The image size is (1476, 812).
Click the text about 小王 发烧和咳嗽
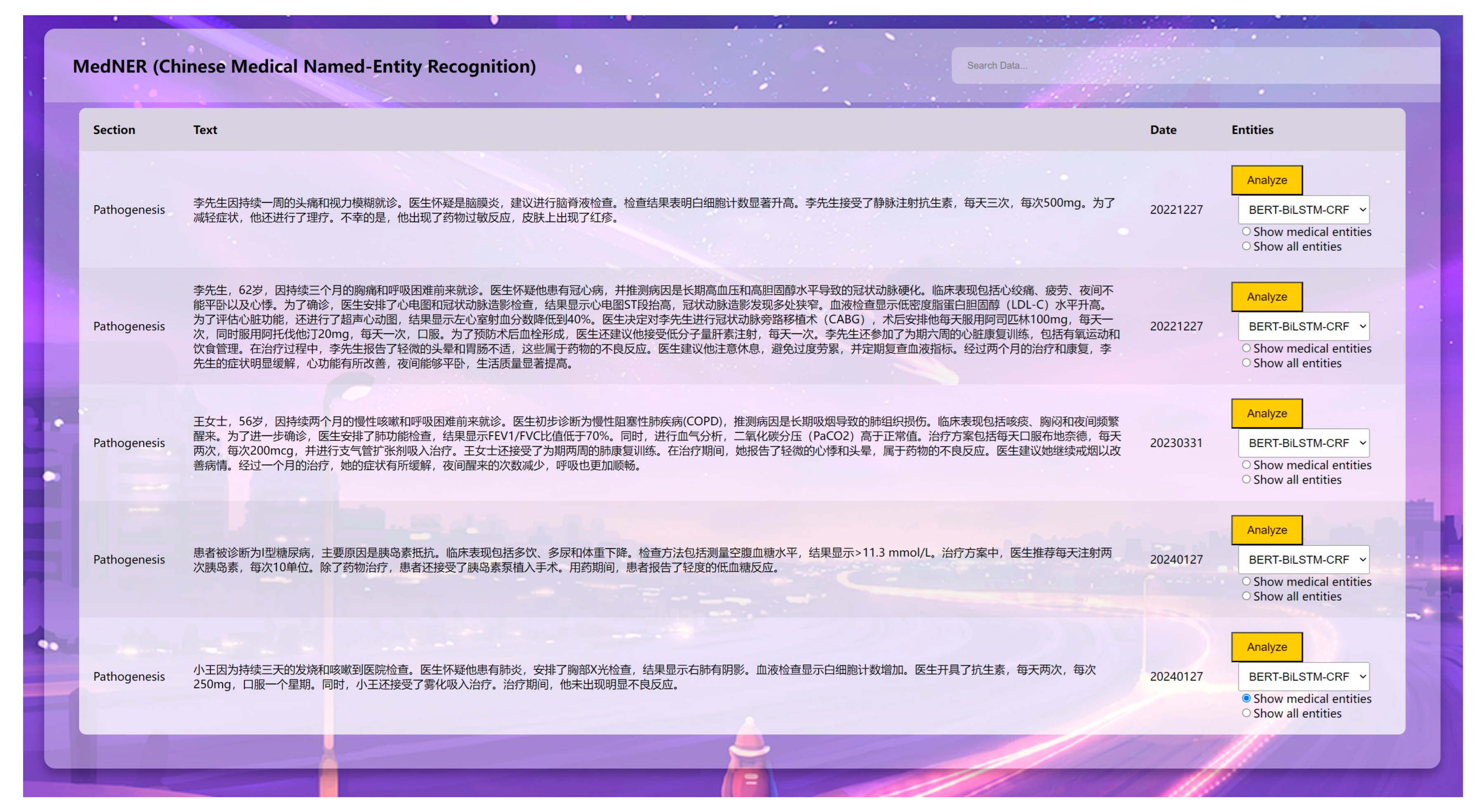tap(645, 677)
